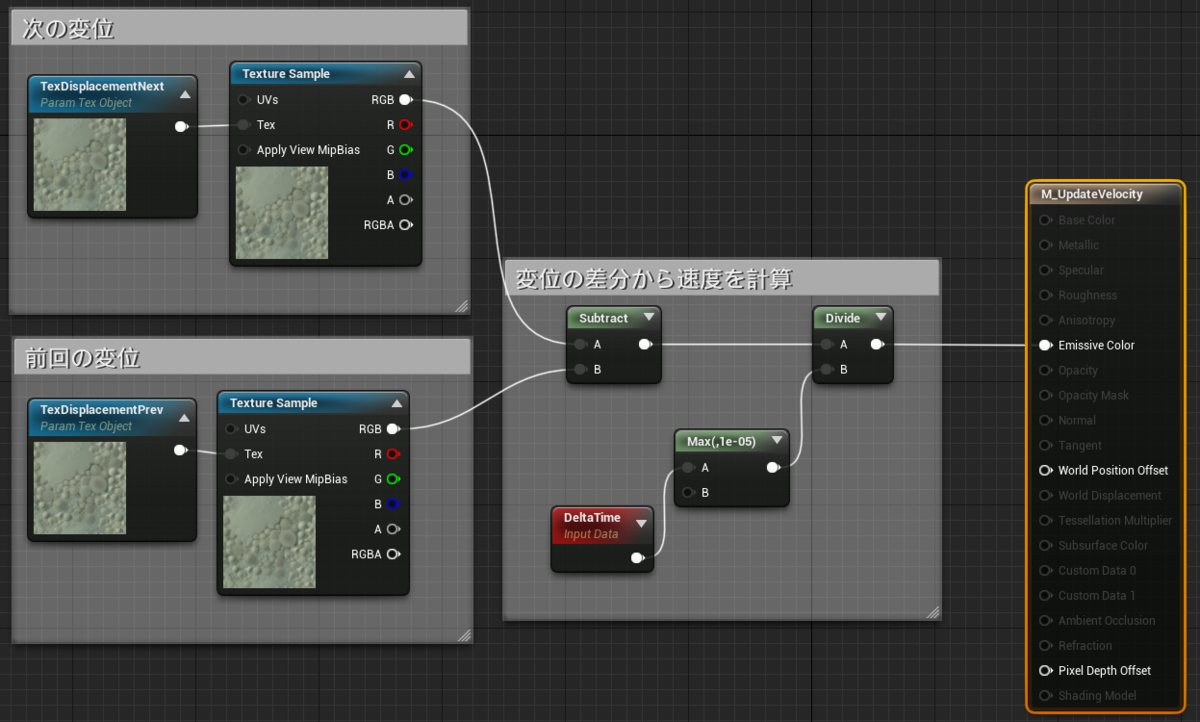Image resolution: width=1200 pixels, height=722 pixels.
Task: Collapse the TexDisplacementNext node with its arrow
Action: 185,94
